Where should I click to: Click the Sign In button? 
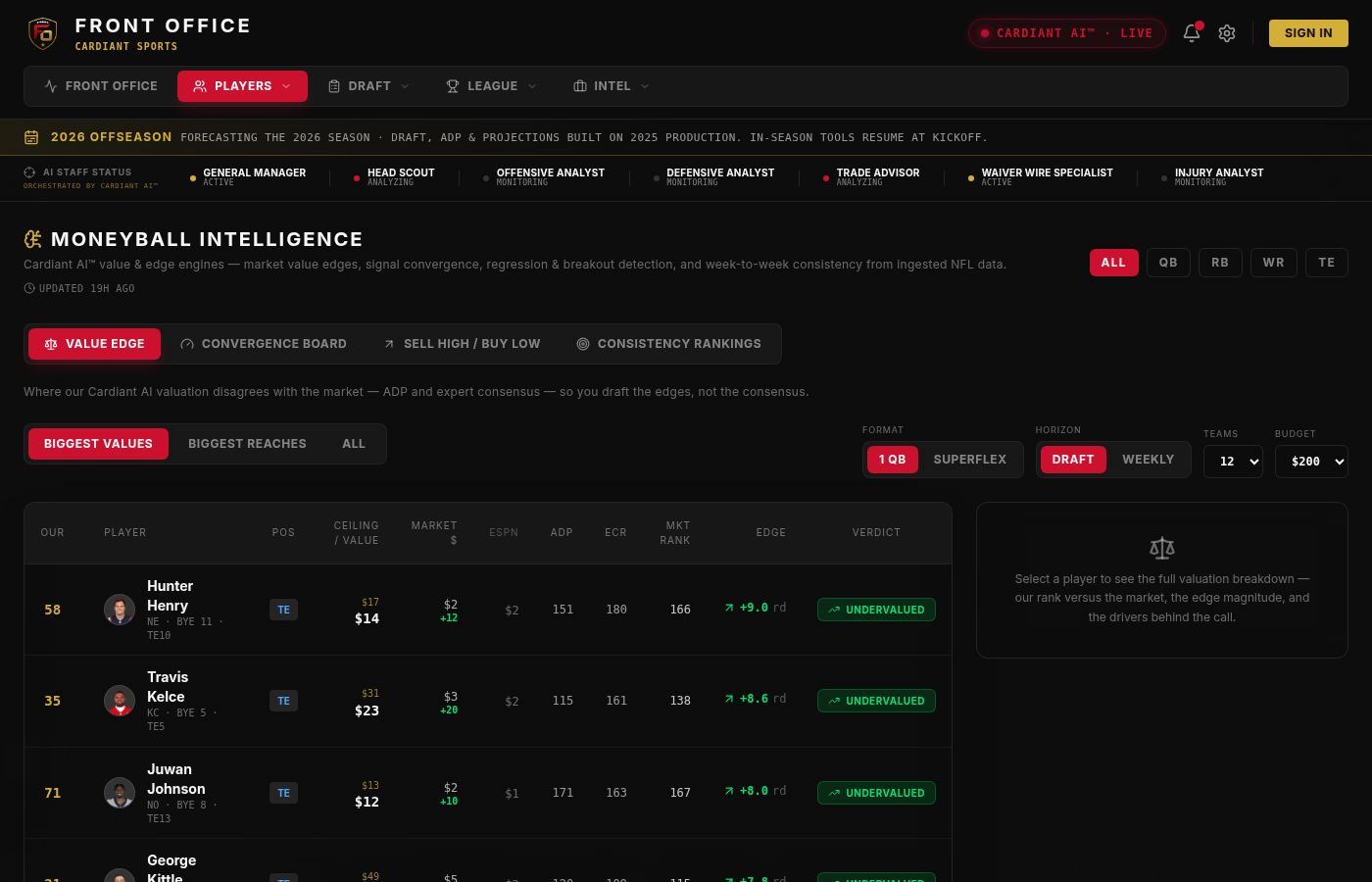coord(1308,33)
